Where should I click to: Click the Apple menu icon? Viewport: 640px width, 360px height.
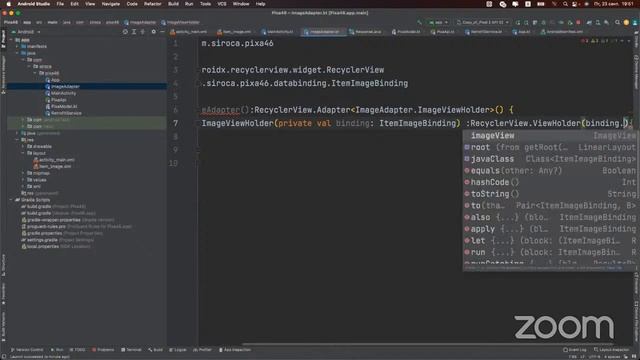pyautogui.click(x=8, y=4)
